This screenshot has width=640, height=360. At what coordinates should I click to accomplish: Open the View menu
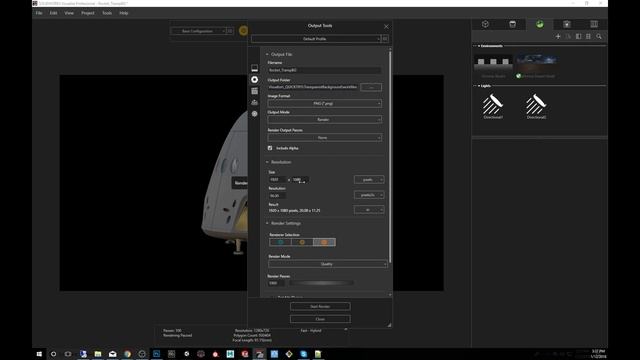pos(69,13)
